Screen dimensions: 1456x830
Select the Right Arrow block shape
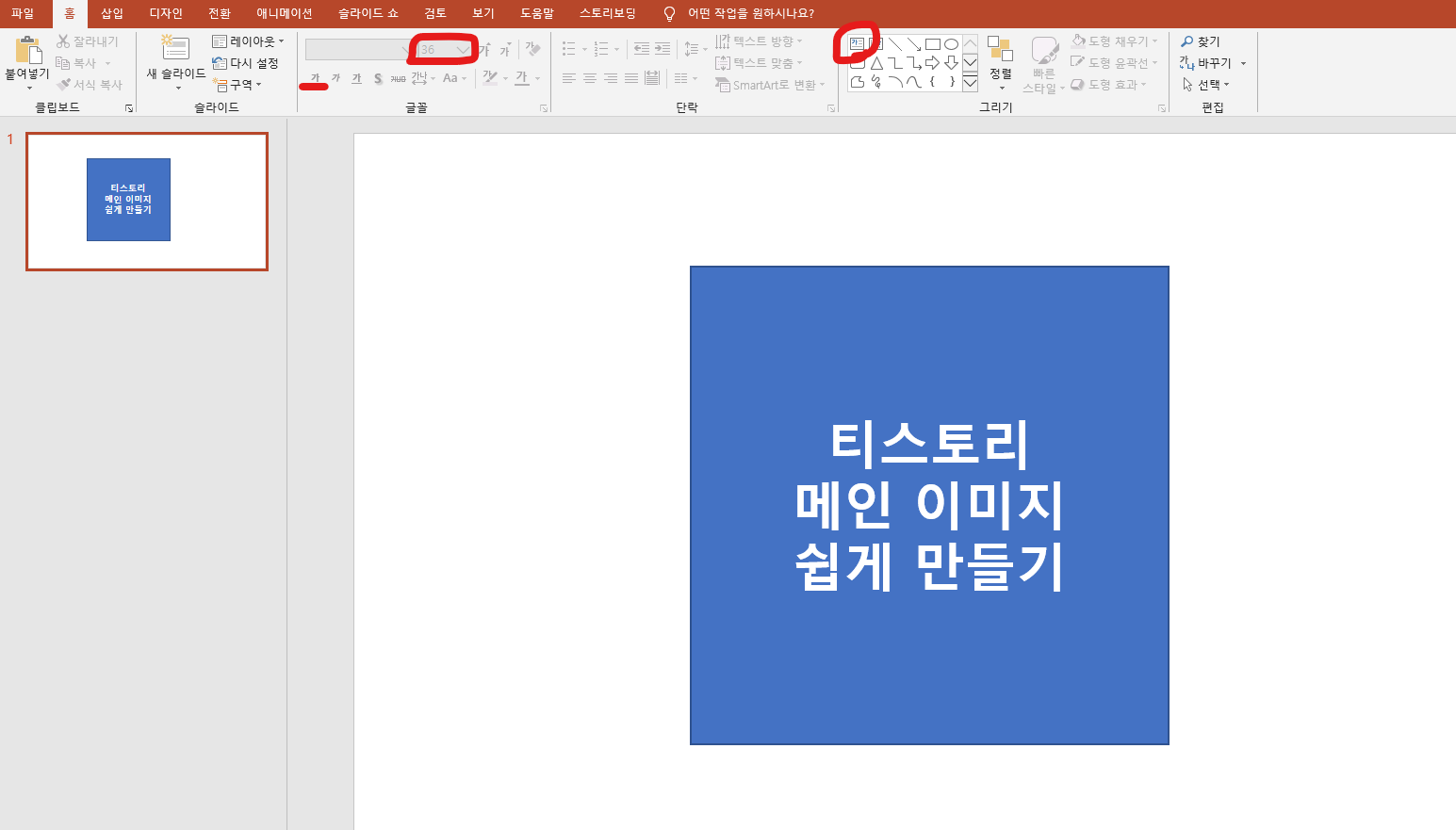(933, 63)
